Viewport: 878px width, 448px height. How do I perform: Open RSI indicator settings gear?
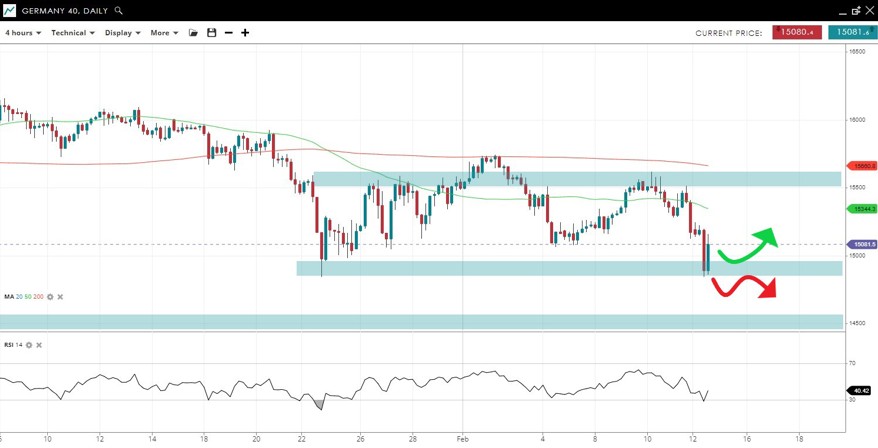[29, 345]
